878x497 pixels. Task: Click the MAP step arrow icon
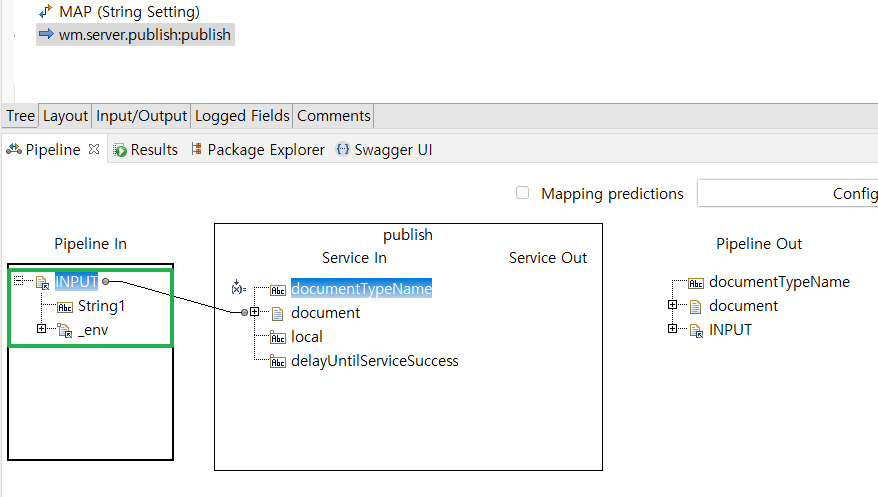(45, 12)
